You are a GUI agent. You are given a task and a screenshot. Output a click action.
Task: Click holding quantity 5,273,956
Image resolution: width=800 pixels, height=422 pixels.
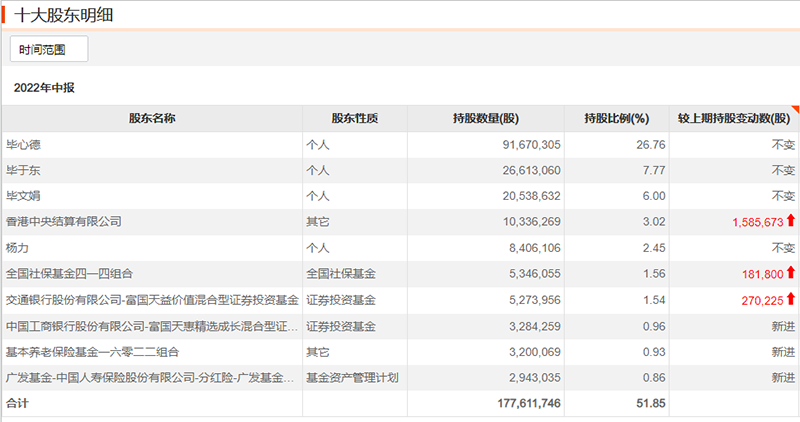(x=534, y=300)
